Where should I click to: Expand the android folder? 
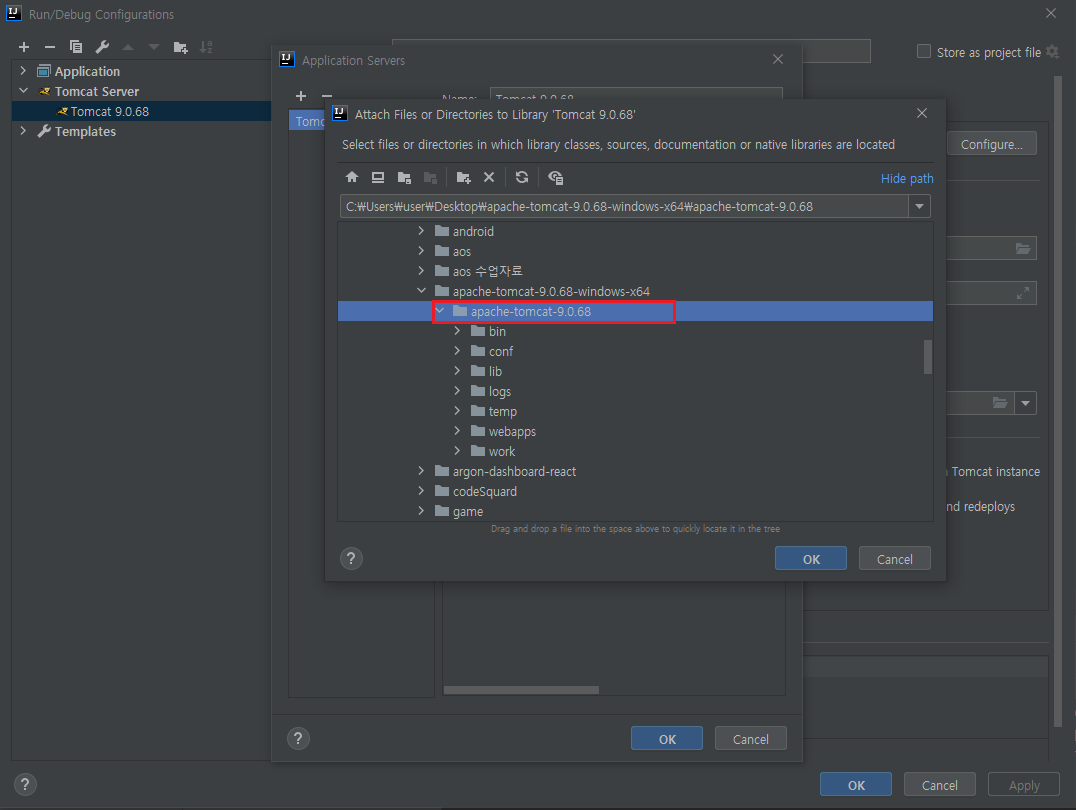click(421, 231)
